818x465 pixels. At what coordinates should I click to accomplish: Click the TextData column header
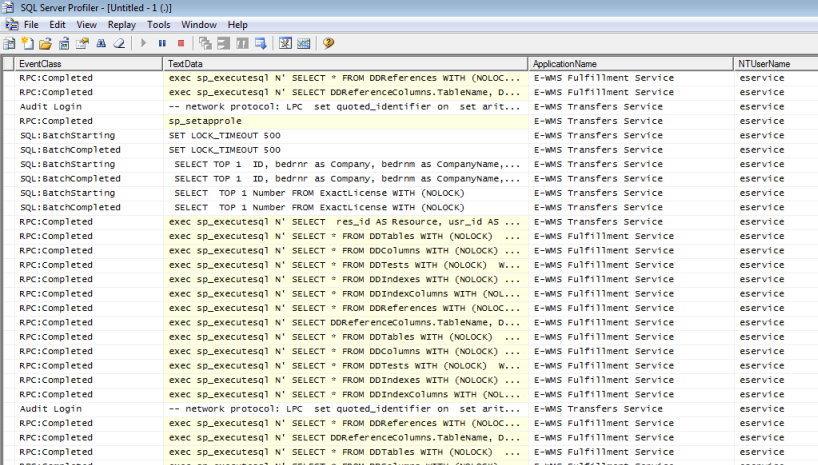(345, 64)
